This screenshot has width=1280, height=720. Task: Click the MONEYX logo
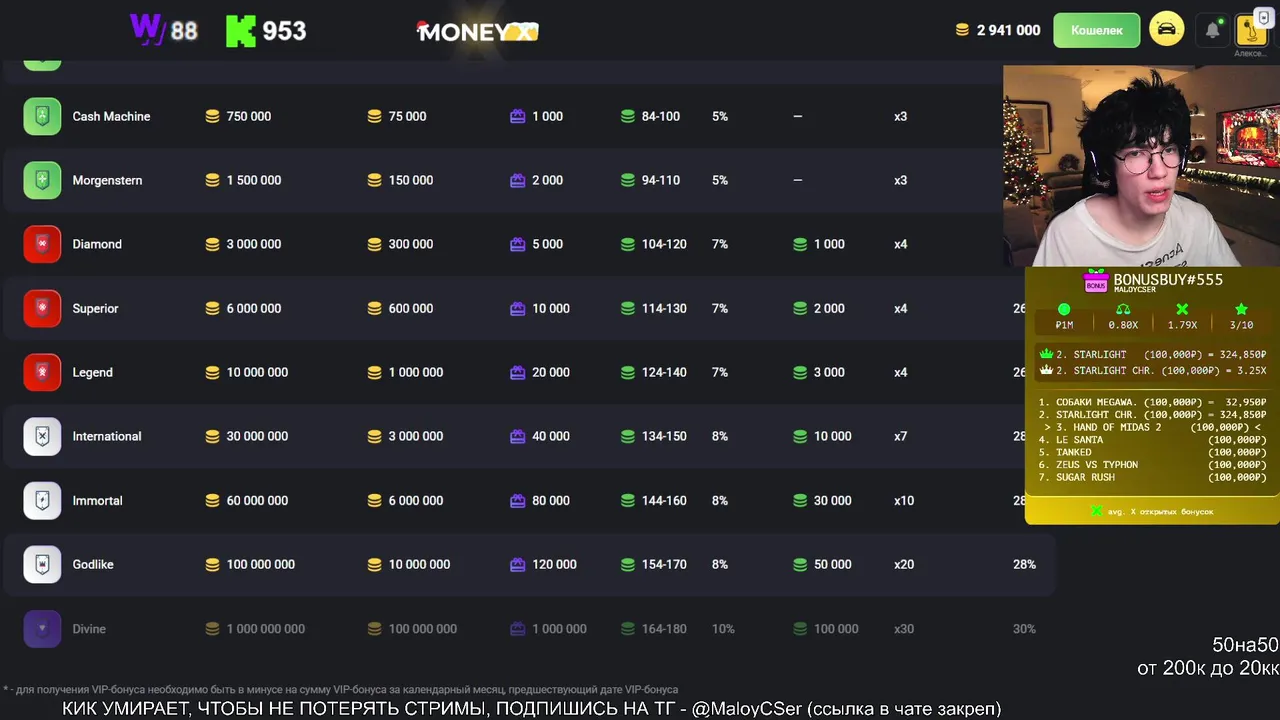click(477, 31)
